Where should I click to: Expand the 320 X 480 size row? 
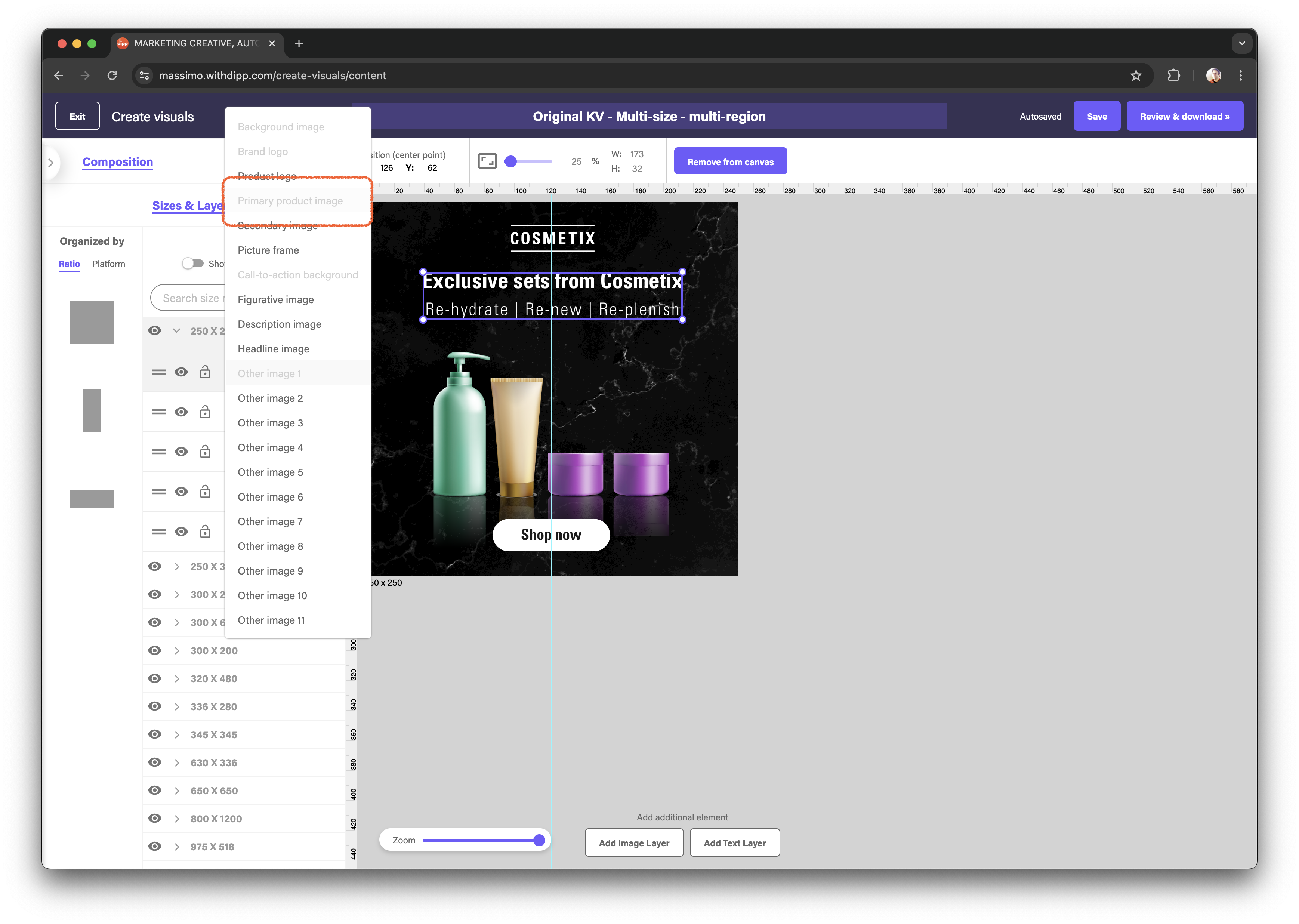177,678
